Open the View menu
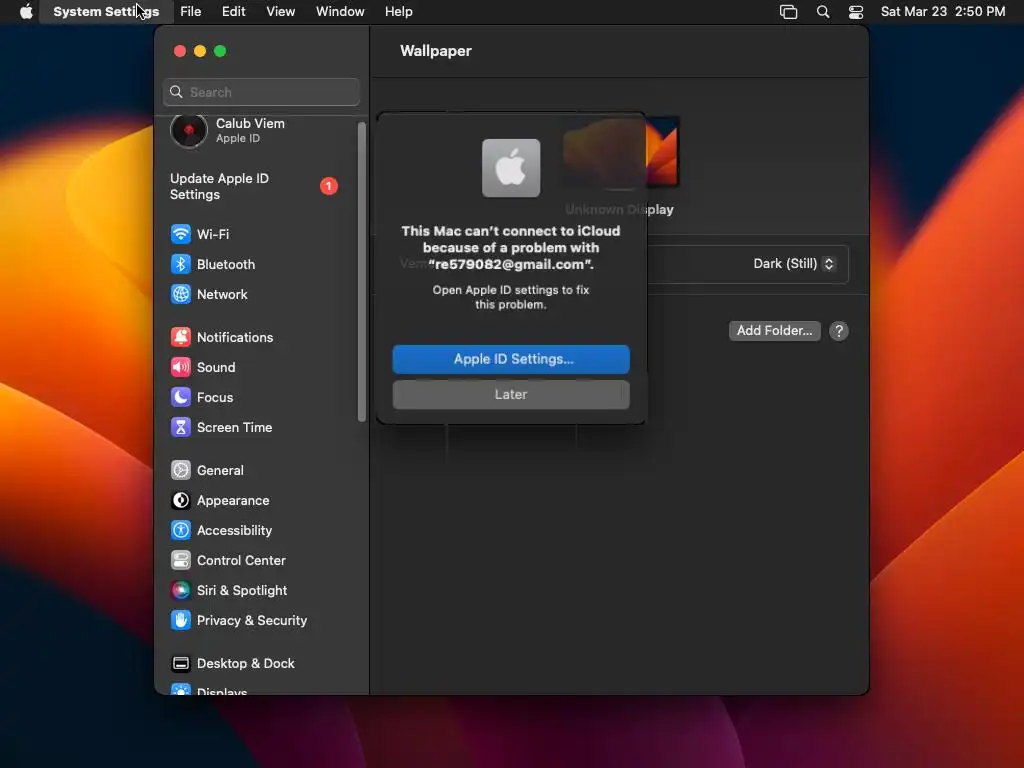Screen dimensions: 1024x768 [281, 11]
